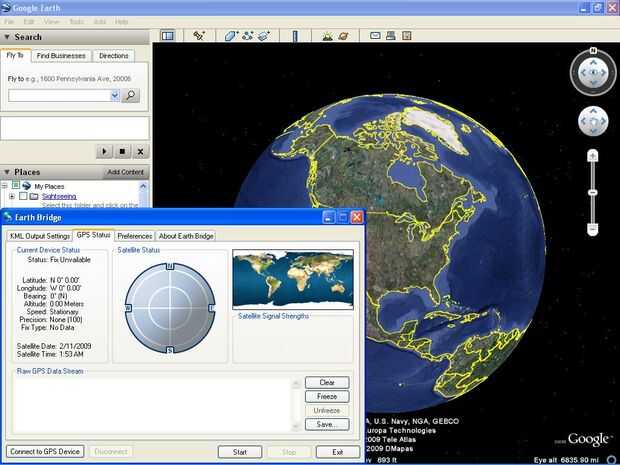The height and width of the screenshot is (465, 620).
Task: Click the hand in the Move joystick
Action: [x=593, y=121]
